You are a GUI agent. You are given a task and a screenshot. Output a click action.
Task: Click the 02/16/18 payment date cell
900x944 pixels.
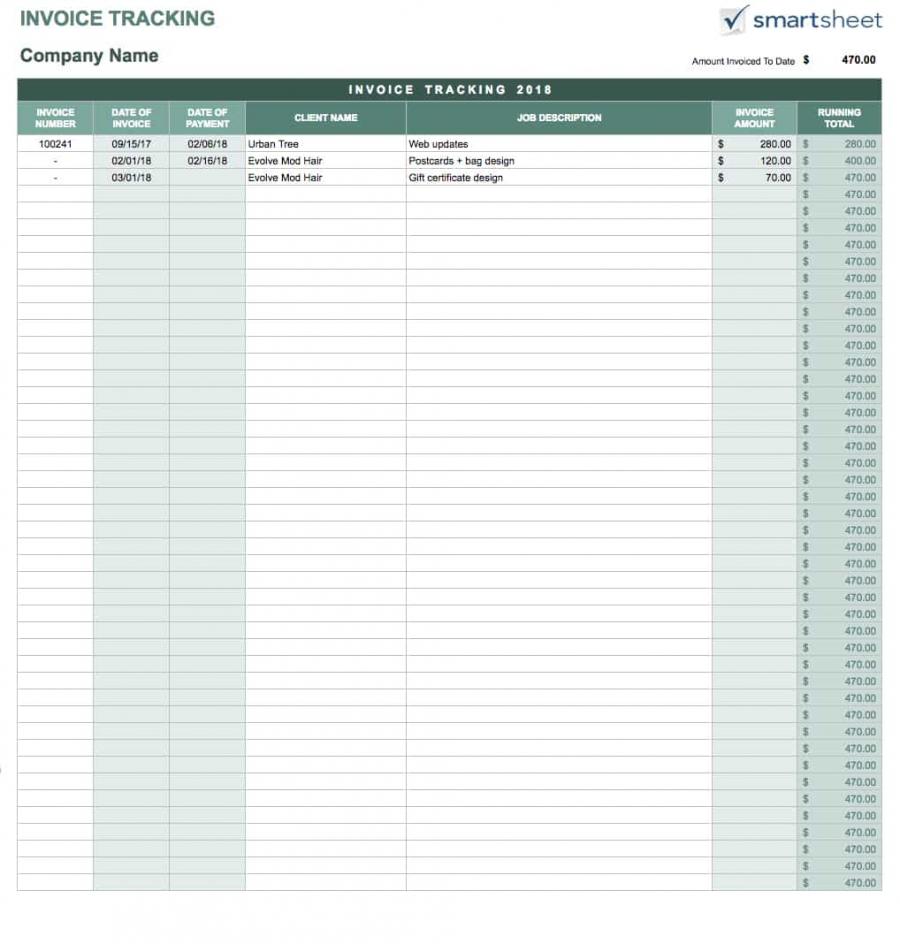[x=207, y=160]
